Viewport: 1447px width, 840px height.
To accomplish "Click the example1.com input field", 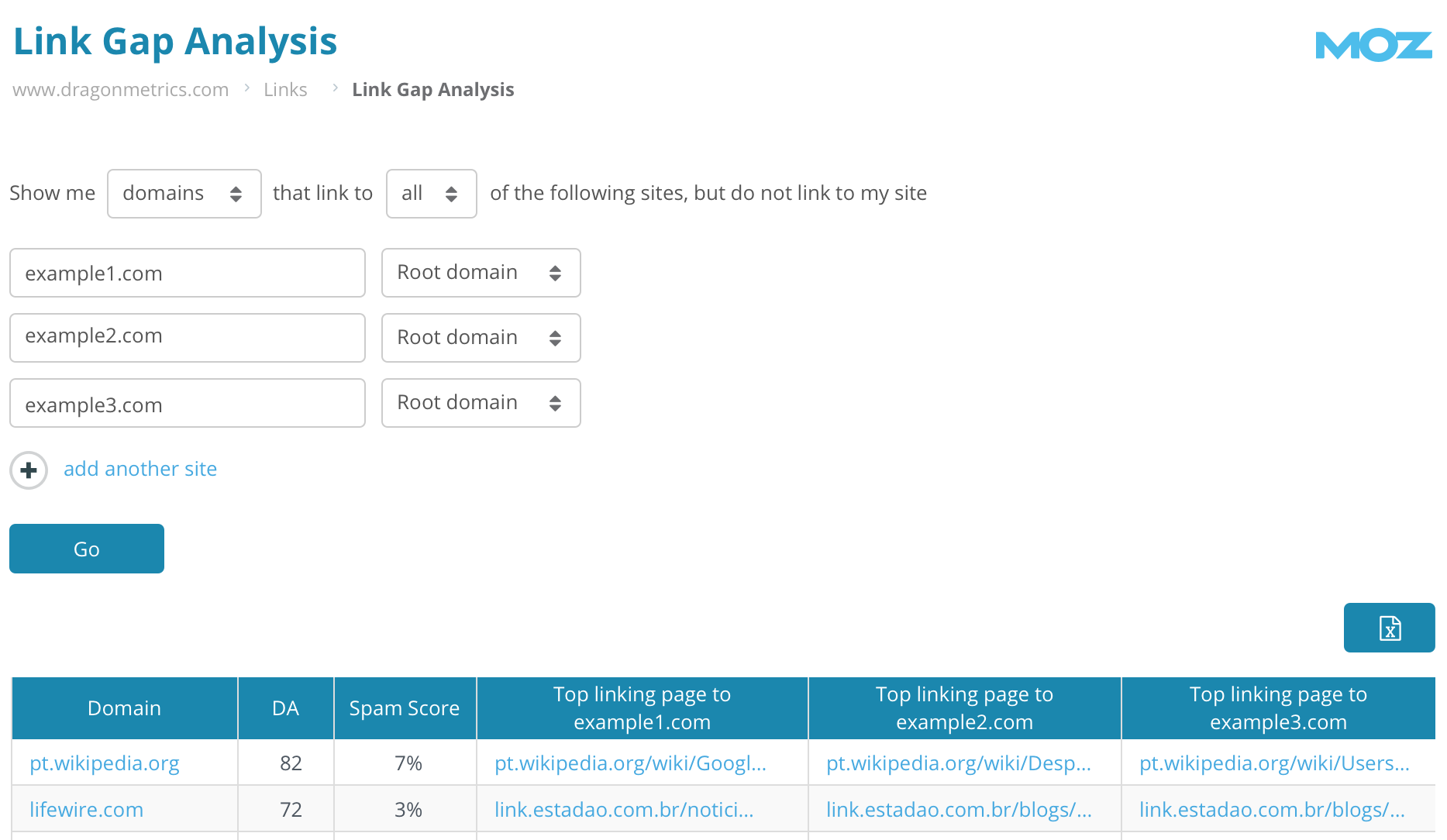I will (x=187, y=273).
